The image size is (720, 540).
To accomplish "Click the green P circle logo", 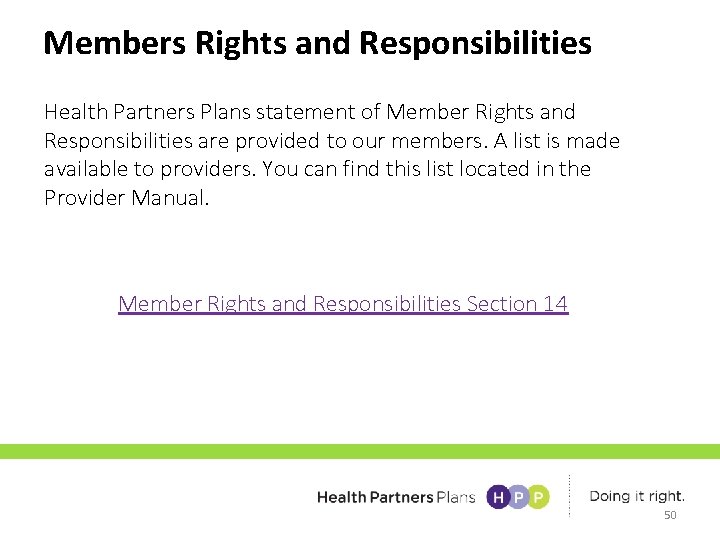I will 539,497.
